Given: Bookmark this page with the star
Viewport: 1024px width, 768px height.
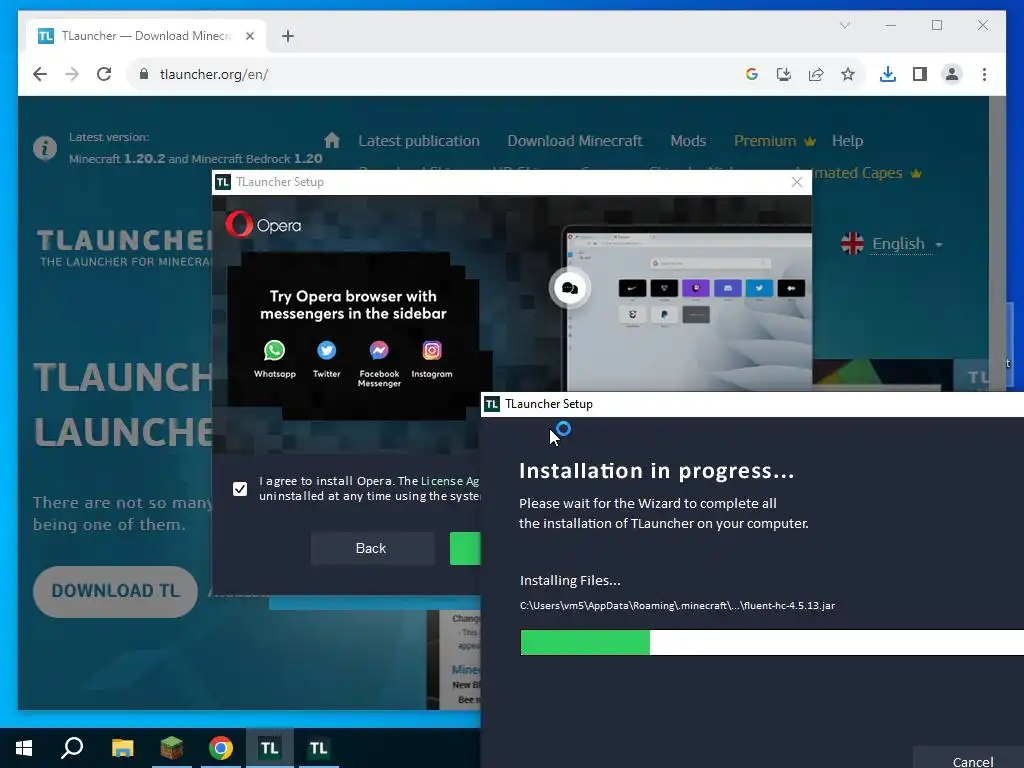Looking at the screenshot, I should pyautogui.click(x=848, y=74).
